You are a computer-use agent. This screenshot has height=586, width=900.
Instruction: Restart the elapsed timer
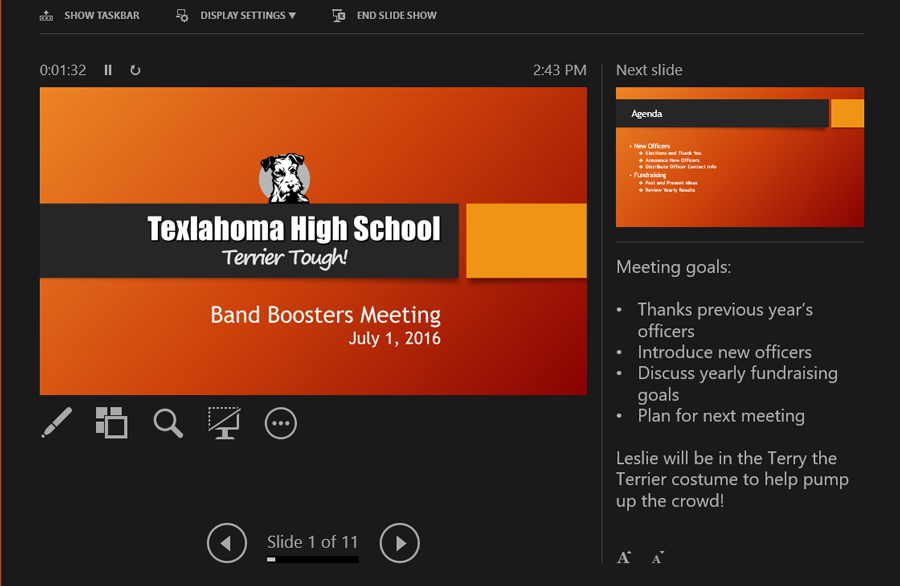coord(135,70)
